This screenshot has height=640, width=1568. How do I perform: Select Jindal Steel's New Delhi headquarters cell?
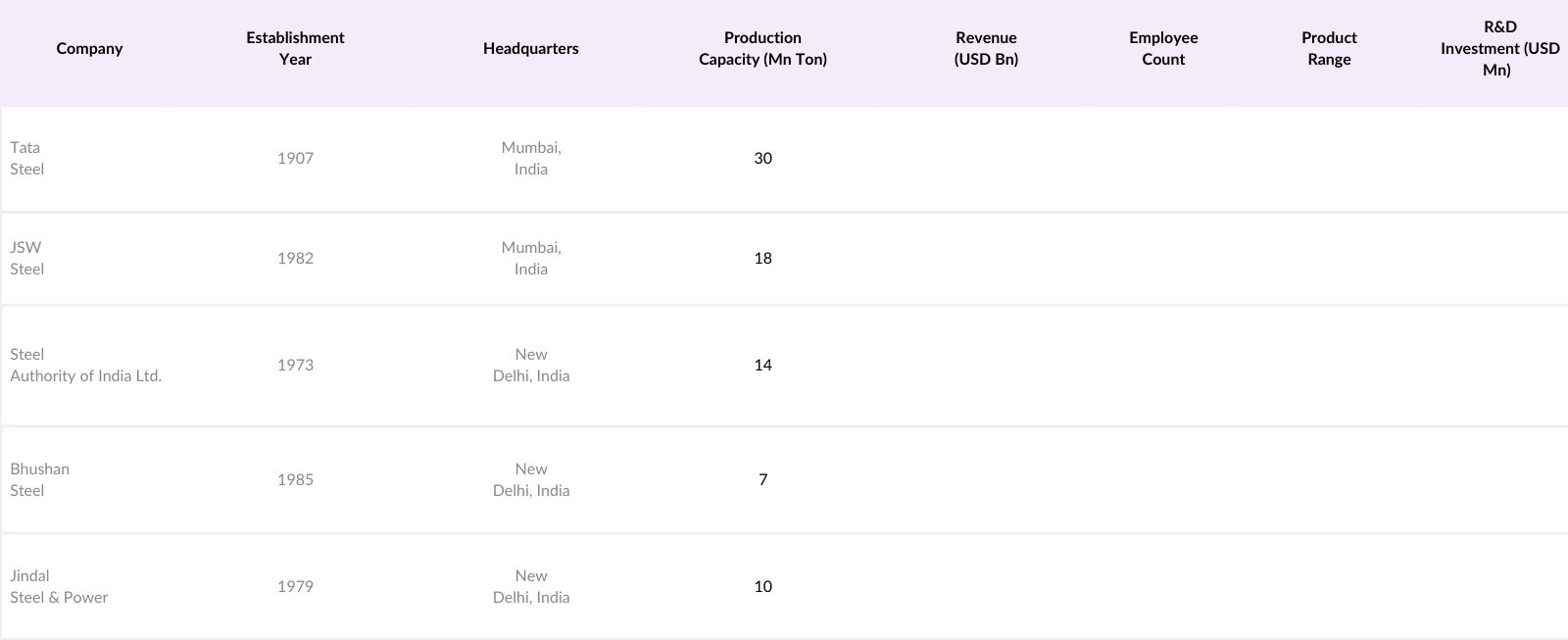pos(531,587)
